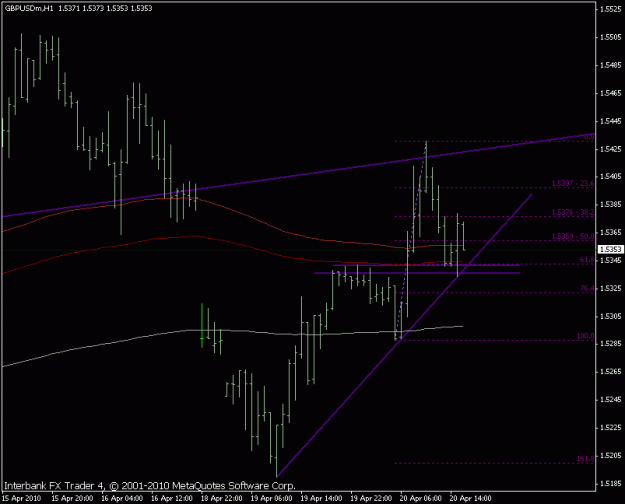Click the 1.5425 price axis label
The height and width of the screenshot is (504, 625).
coord(611,149)
